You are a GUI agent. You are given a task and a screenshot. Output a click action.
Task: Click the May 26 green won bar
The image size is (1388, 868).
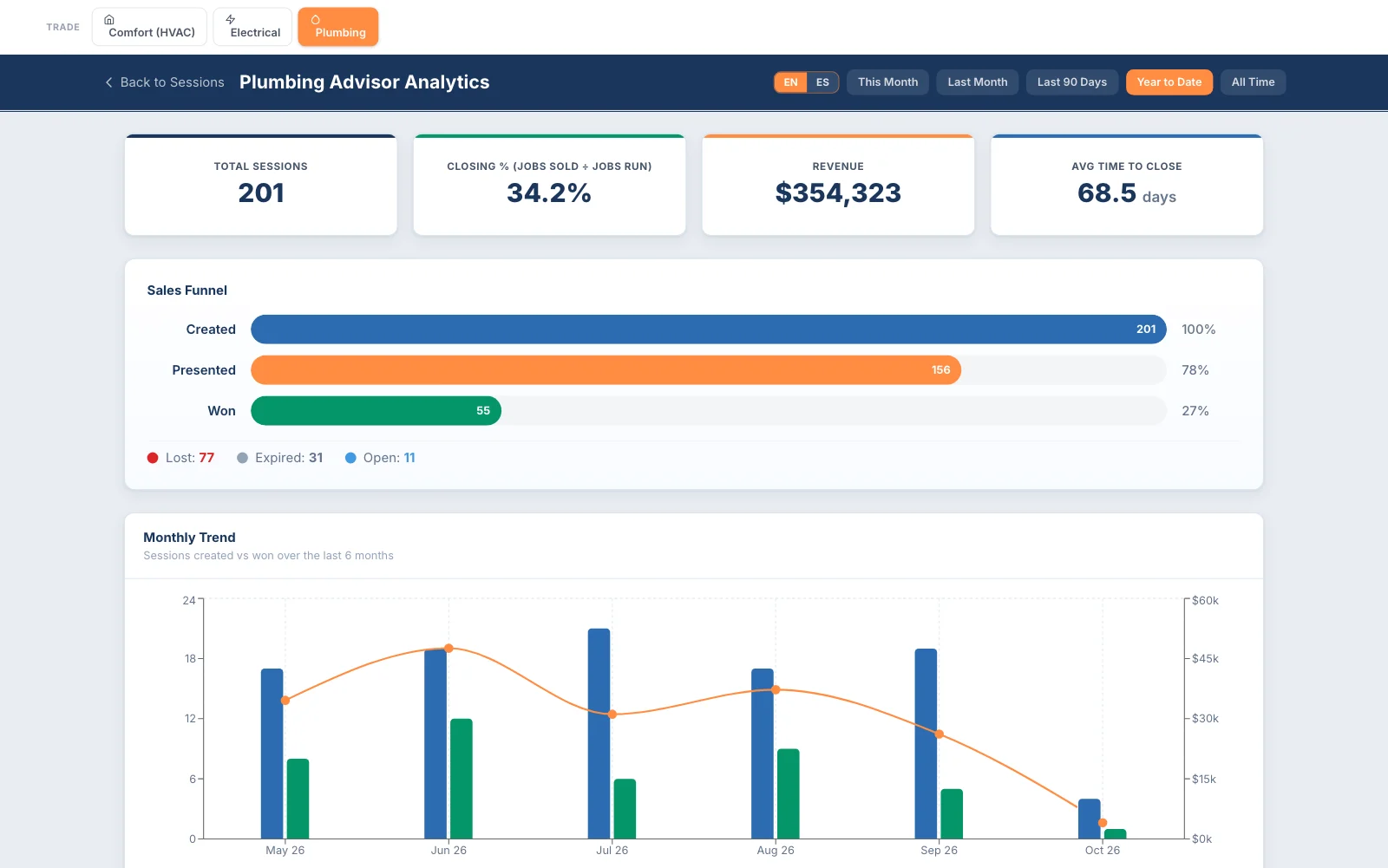(298, 799)
